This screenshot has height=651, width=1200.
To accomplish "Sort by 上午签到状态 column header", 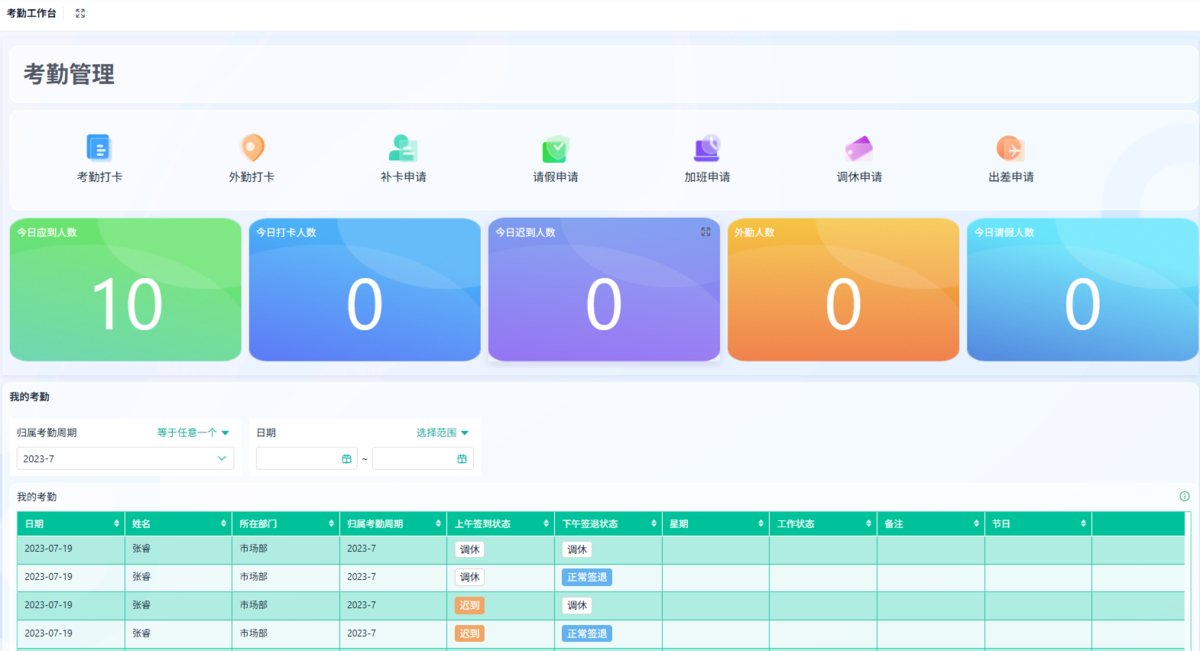I will tap(500, 523).
